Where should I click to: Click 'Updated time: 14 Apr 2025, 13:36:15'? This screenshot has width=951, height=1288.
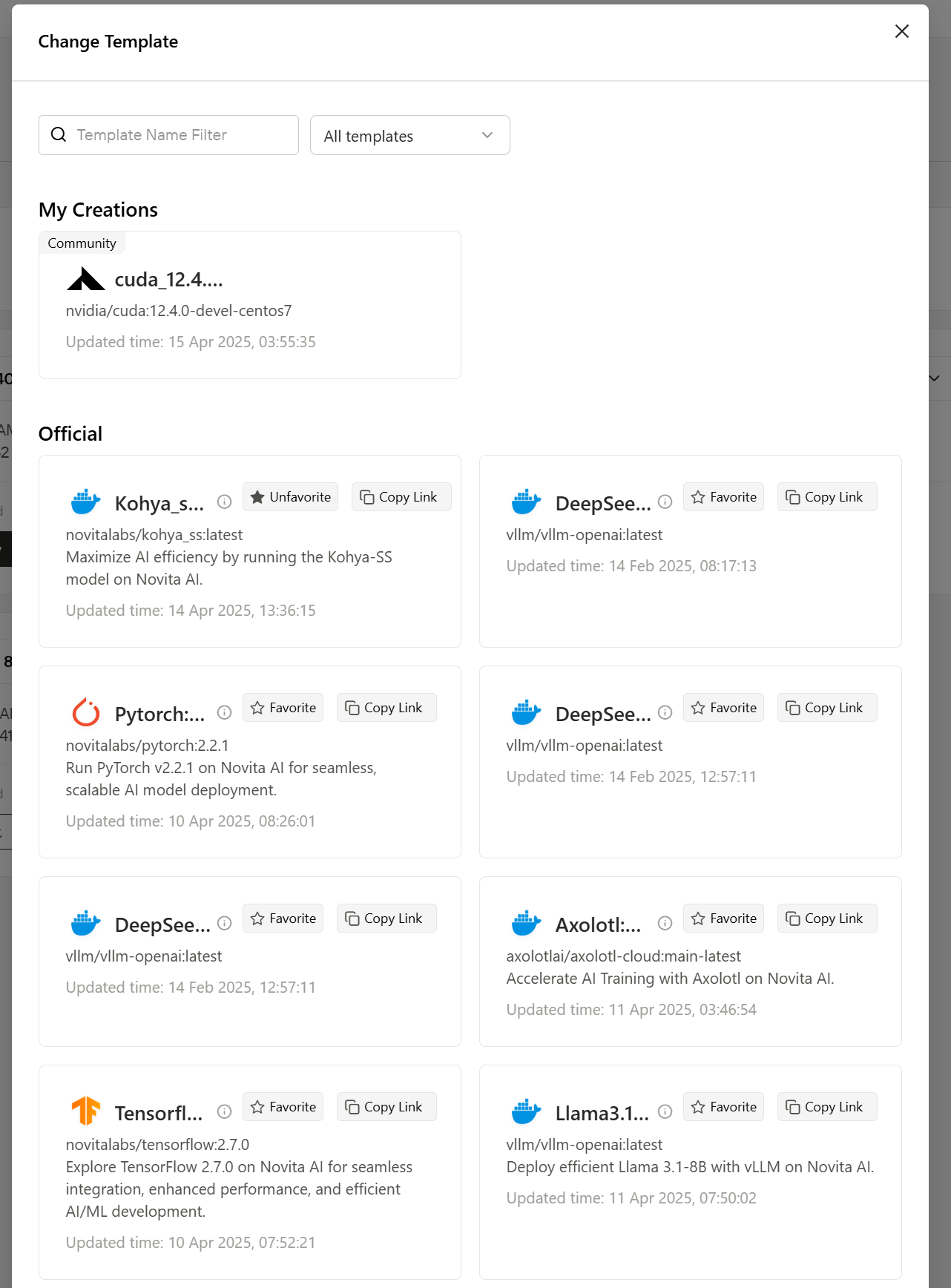[191, 611]
